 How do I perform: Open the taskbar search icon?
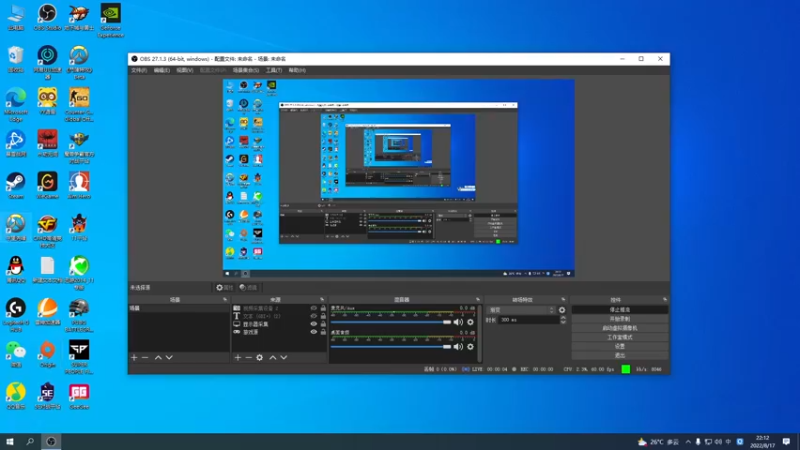pos(30,442)
